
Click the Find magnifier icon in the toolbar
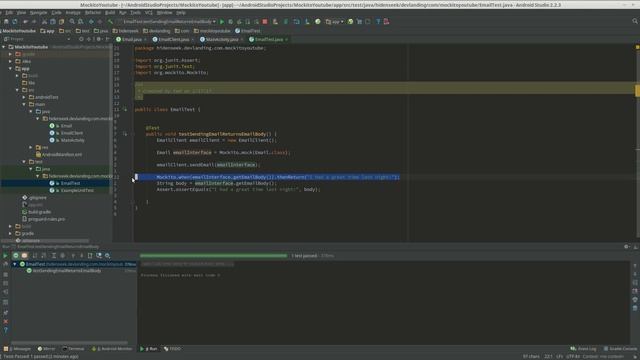[72, 22]
